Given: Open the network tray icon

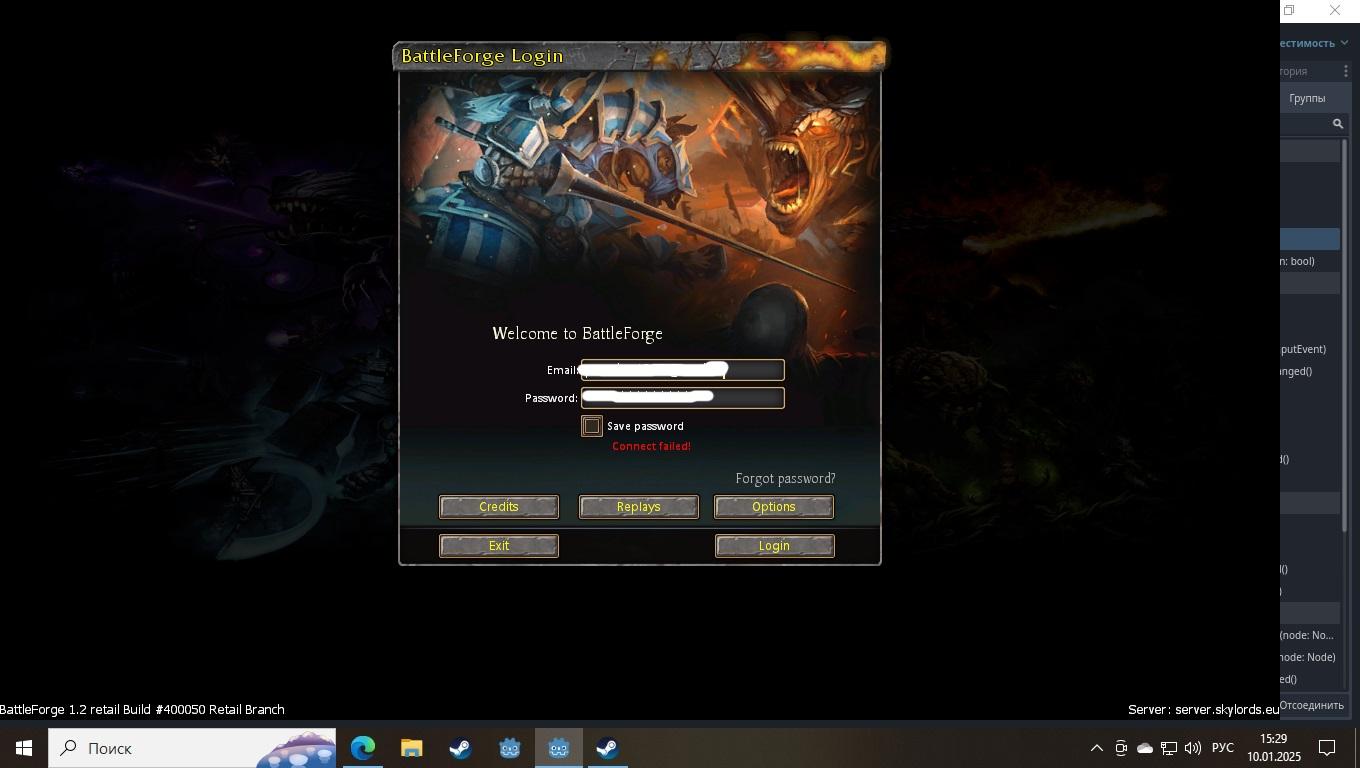Looking at the screenshot, I should pyautogui.click(x=1168, y=748).
